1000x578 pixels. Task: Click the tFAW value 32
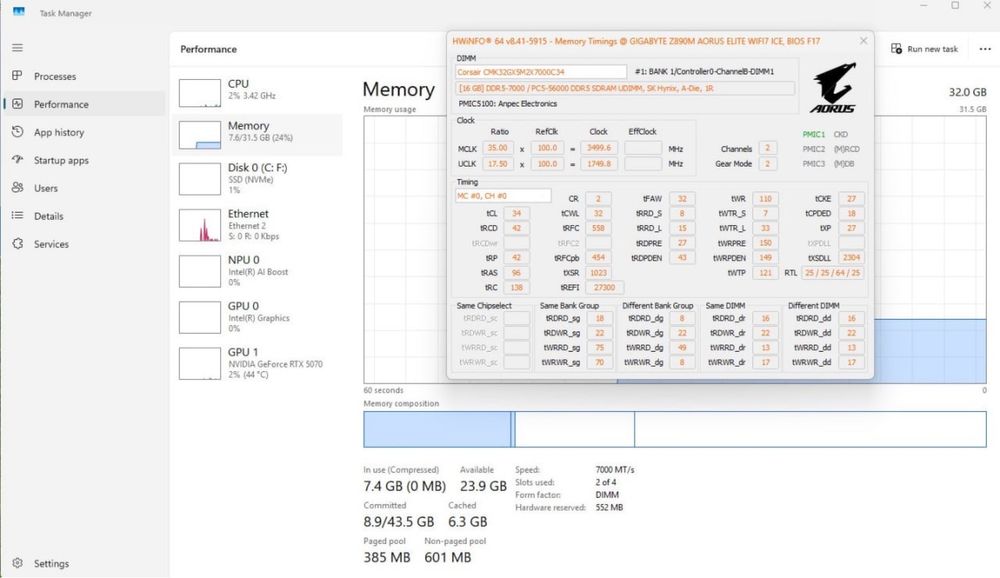(682, 199)
